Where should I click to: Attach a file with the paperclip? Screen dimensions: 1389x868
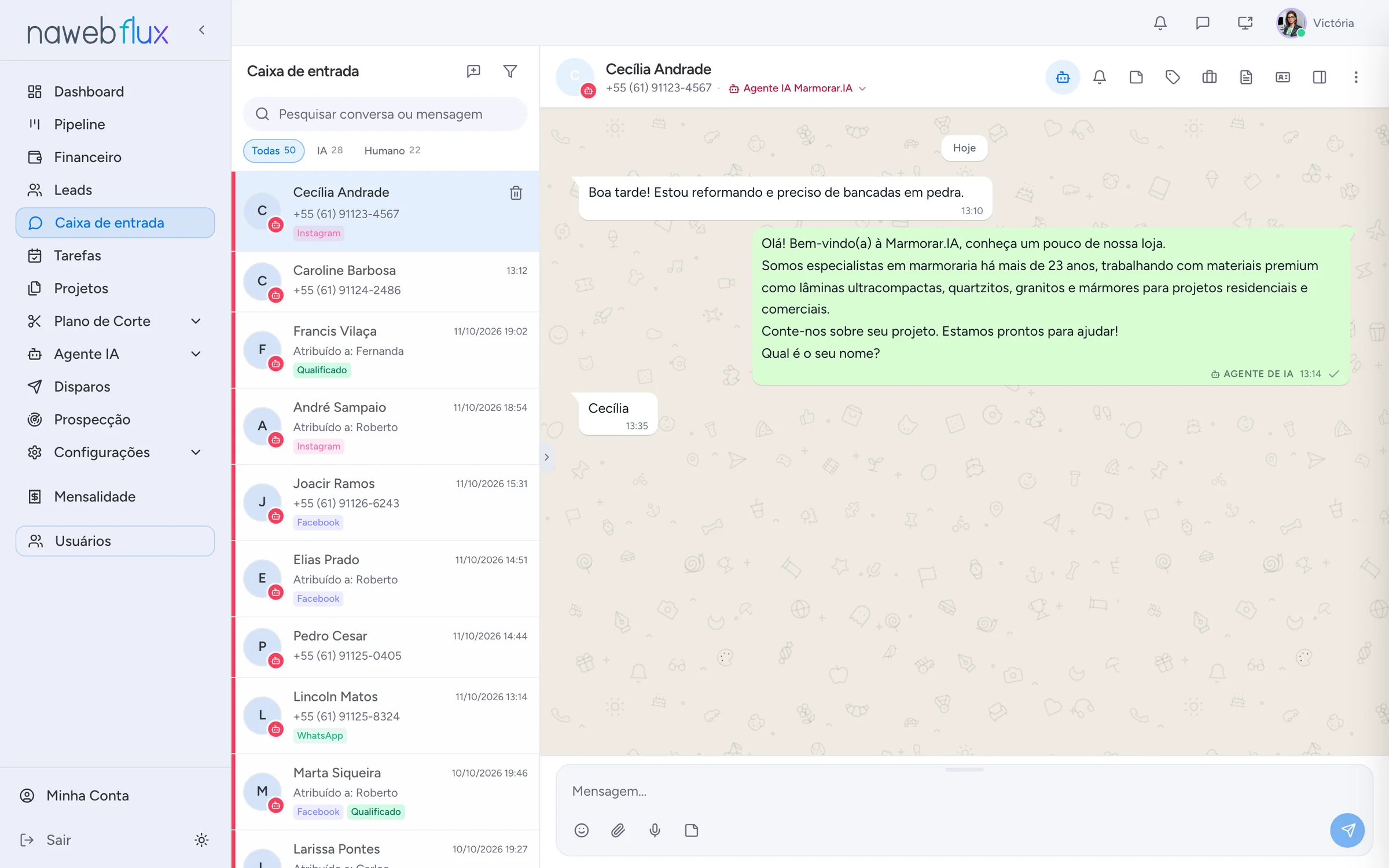pos(618,830)
